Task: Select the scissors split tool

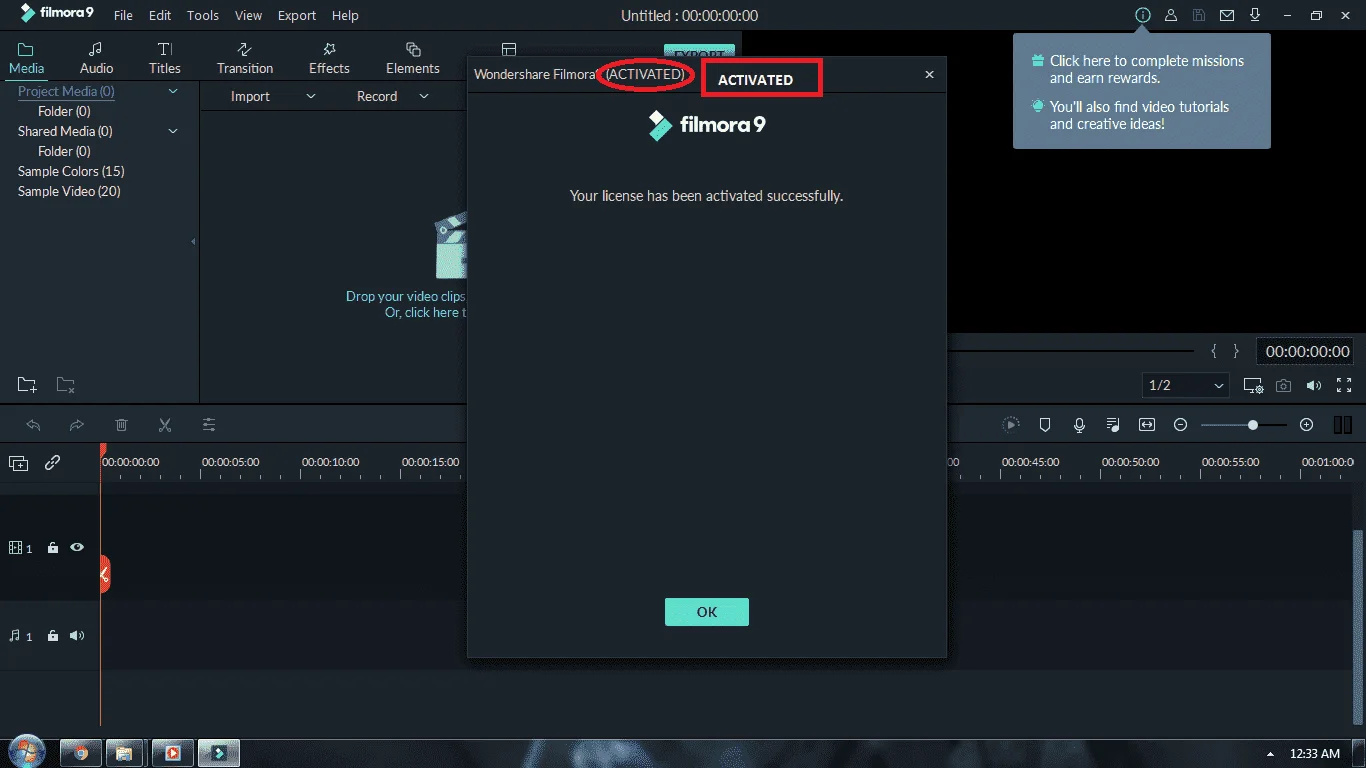Action: tap(165, 425)
